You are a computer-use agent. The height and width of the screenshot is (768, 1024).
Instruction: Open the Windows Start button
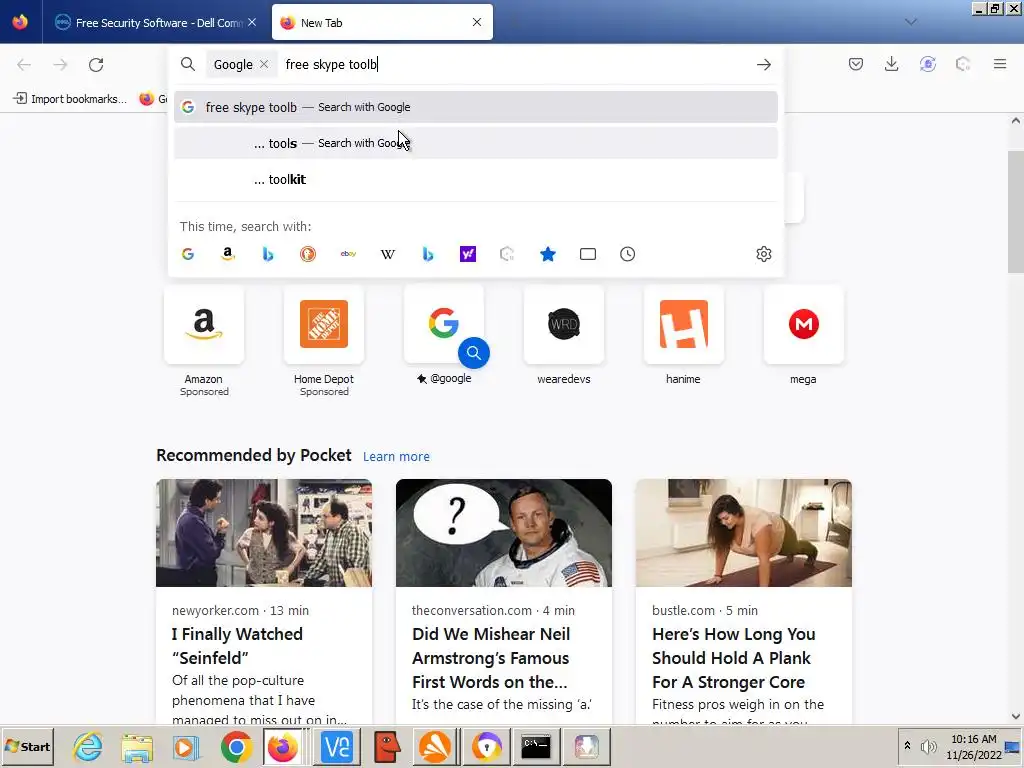pyautogui.click(x=27, y=746)
